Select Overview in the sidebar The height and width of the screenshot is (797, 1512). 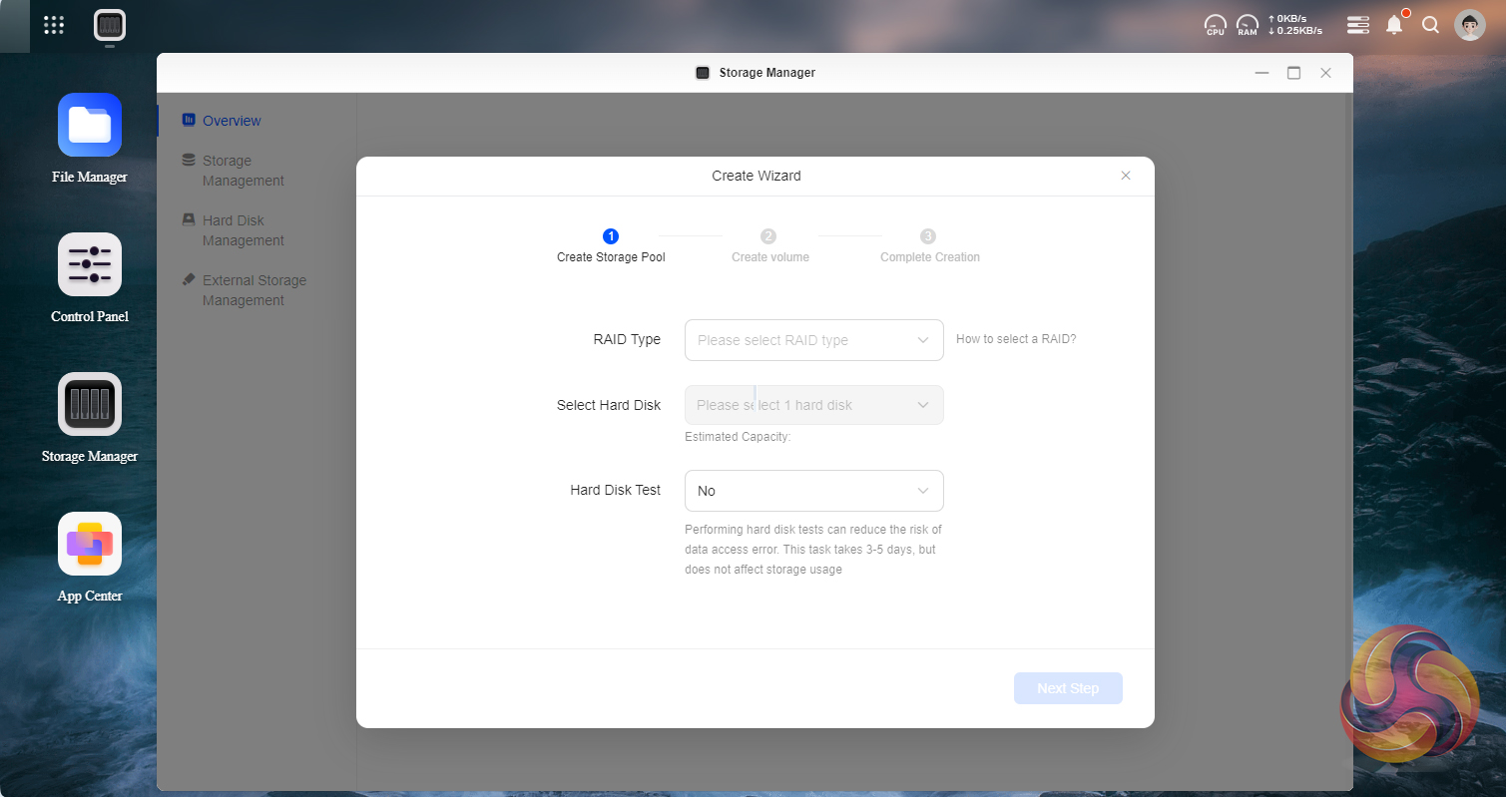tap(232, 121)
